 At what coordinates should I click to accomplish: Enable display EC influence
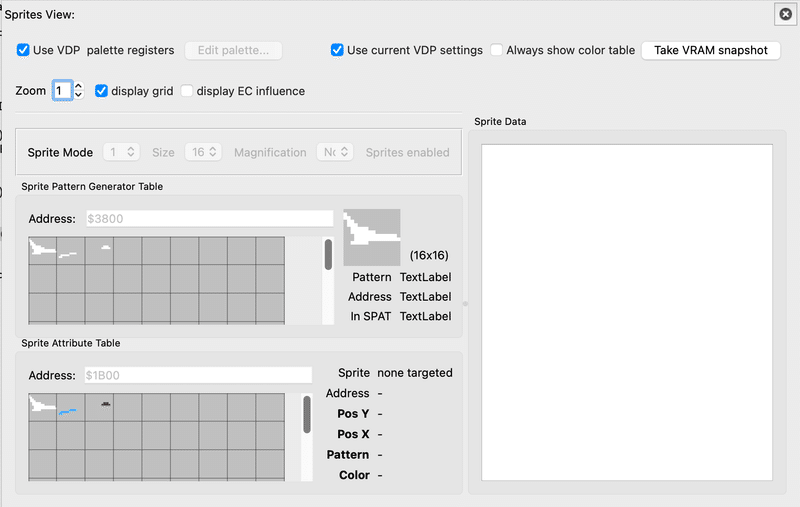[x=187, y=91]
